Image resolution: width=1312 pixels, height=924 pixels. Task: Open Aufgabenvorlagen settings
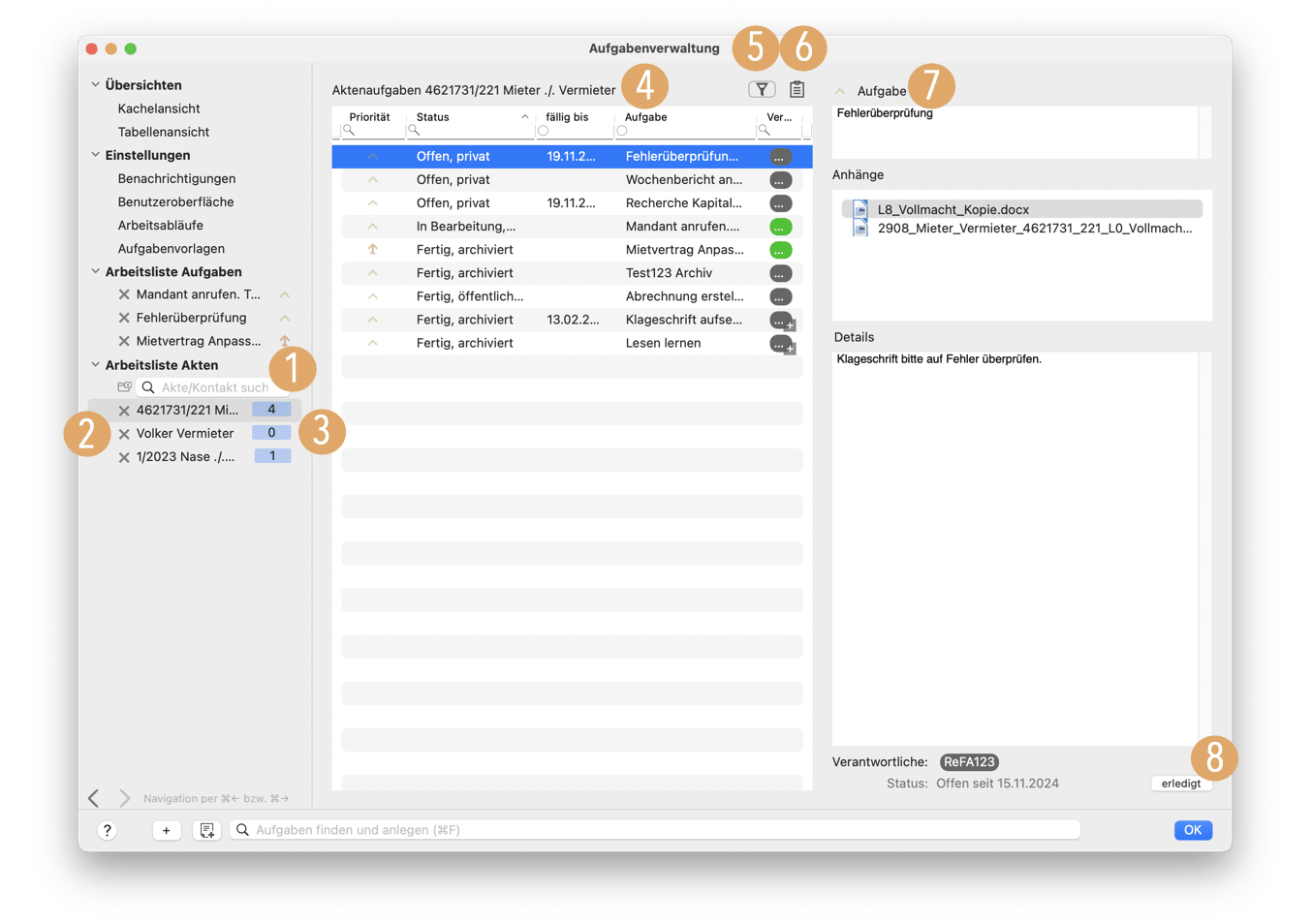point(171,248)
